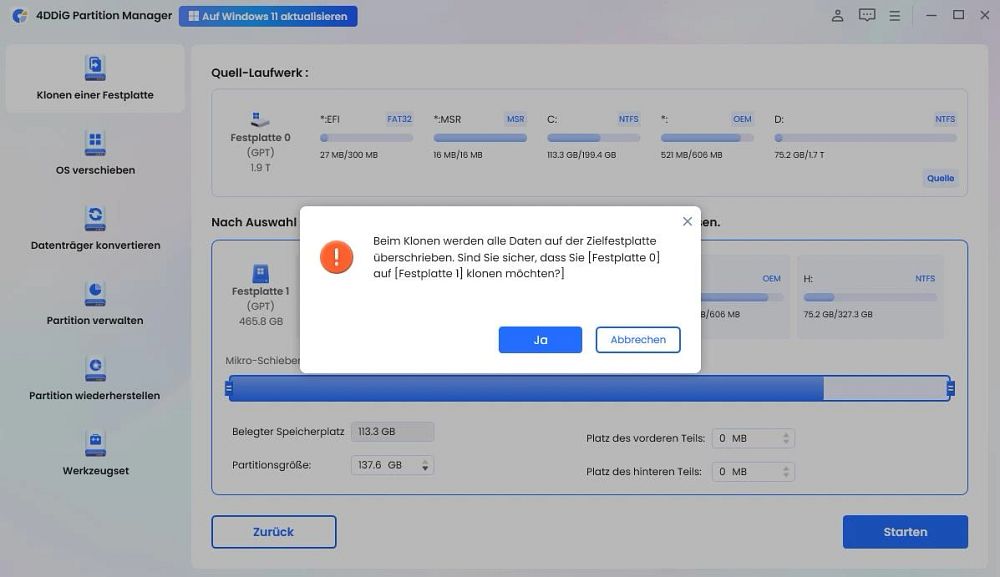The height and width of the screenshot is (577, 1000).
Task: Click the Quelle tag on source drive
Action: click(940, 179)
